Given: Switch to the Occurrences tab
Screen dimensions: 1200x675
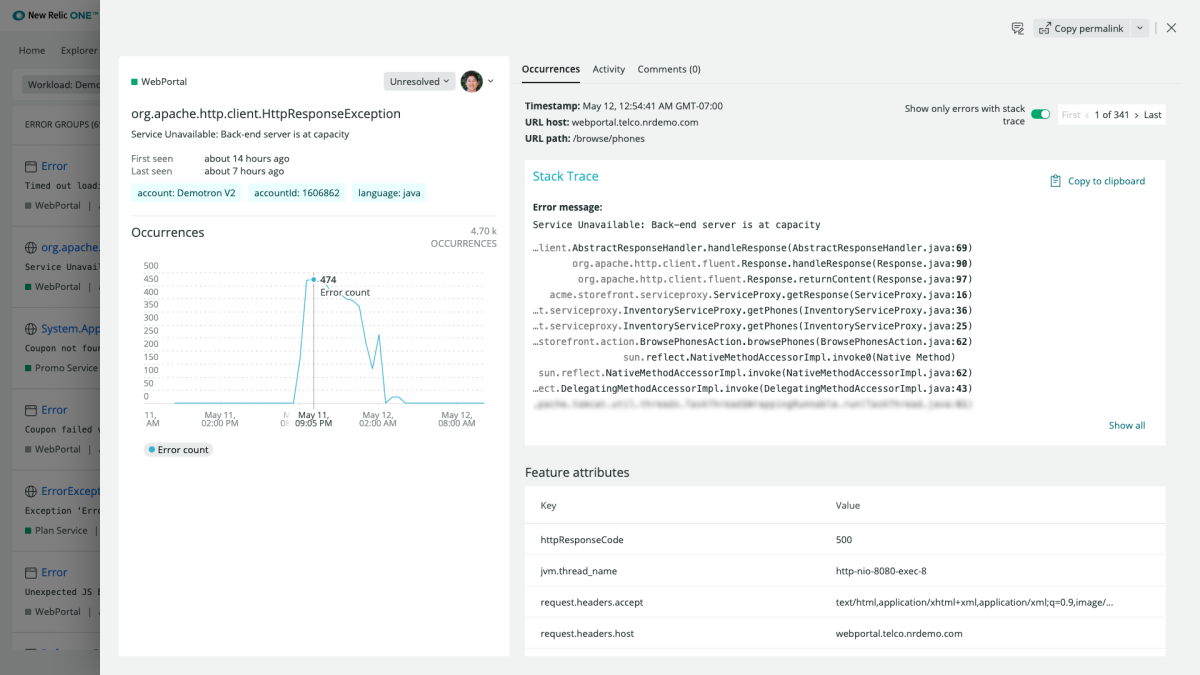Looking at the screenshot, I should (x=551, y=69).
